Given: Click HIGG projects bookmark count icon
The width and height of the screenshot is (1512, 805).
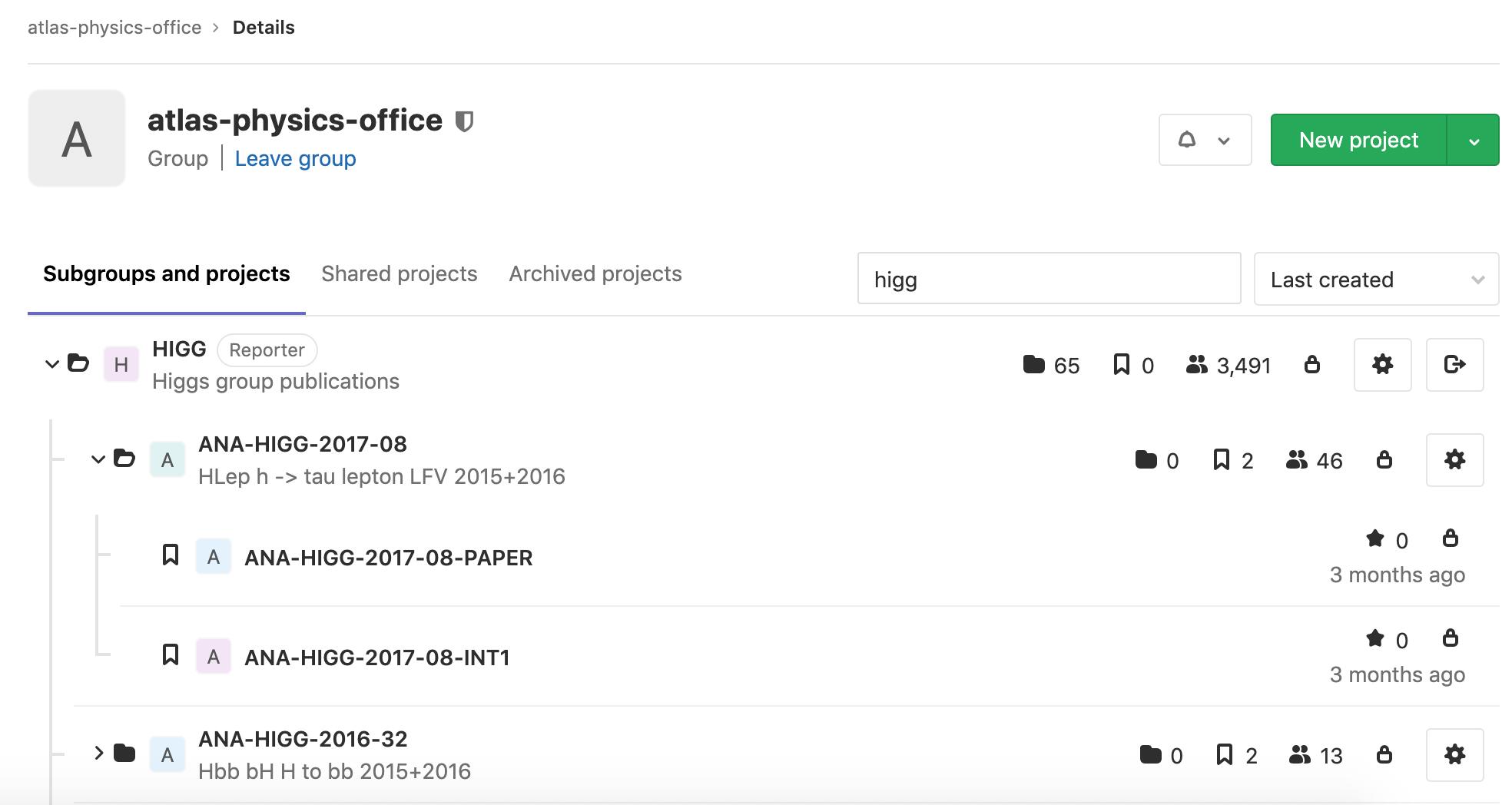Looking at the screenshot, I should [x=1122, y=364].
